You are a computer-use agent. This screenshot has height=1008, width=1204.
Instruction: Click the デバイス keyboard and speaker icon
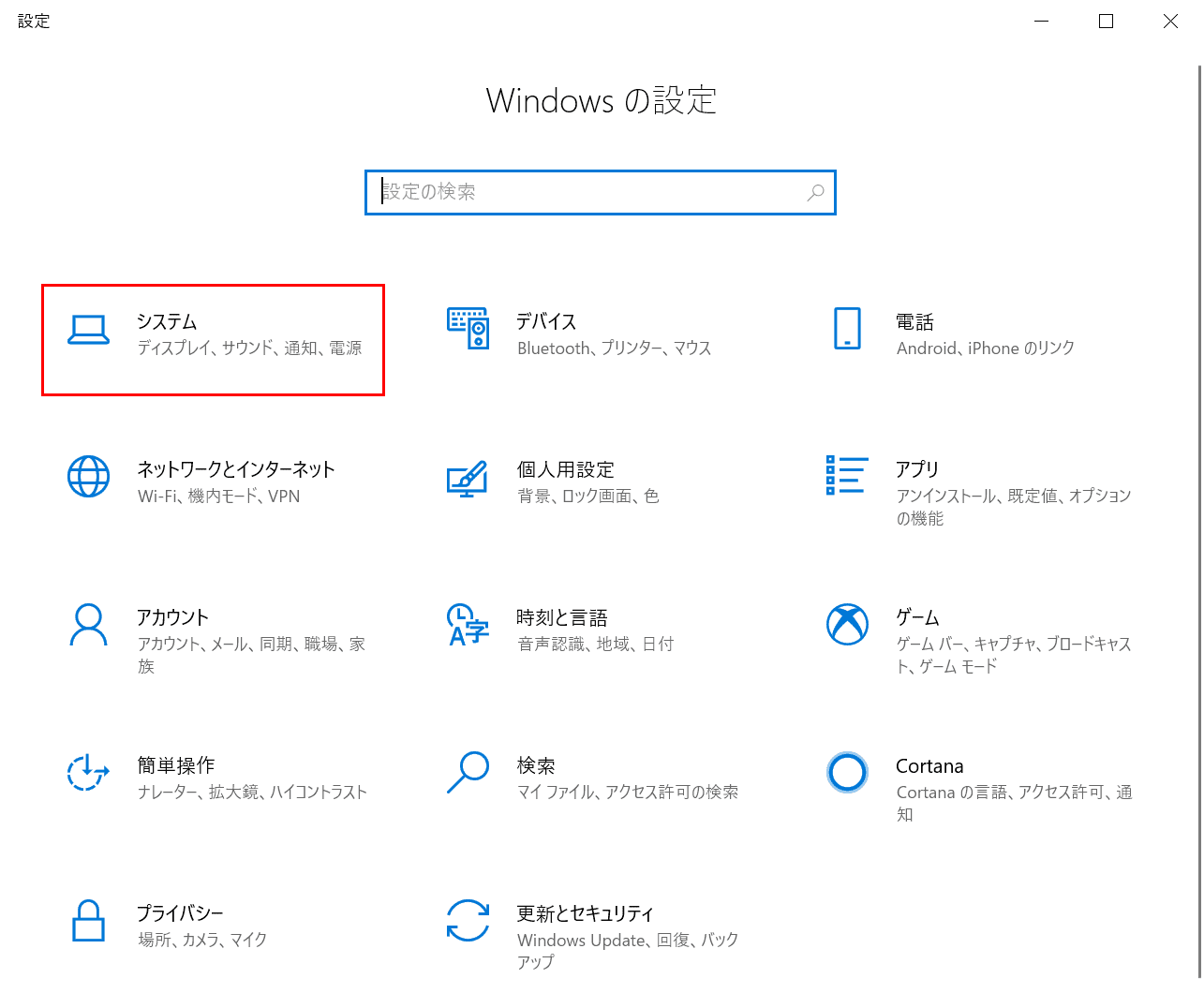tap(468, 328)
